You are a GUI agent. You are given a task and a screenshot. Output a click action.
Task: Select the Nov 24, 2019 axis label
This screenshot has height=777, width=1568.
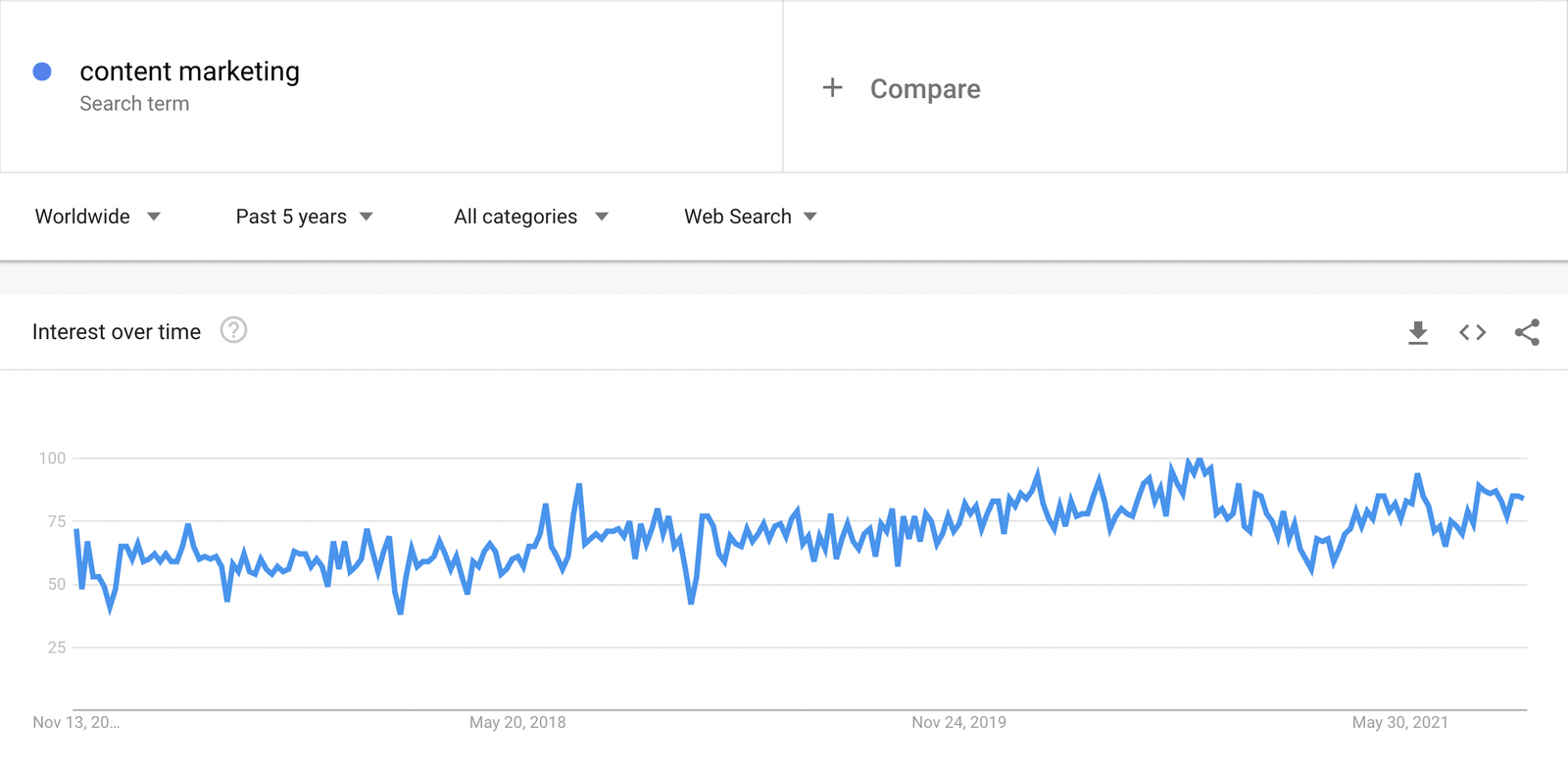click(958, 723)
